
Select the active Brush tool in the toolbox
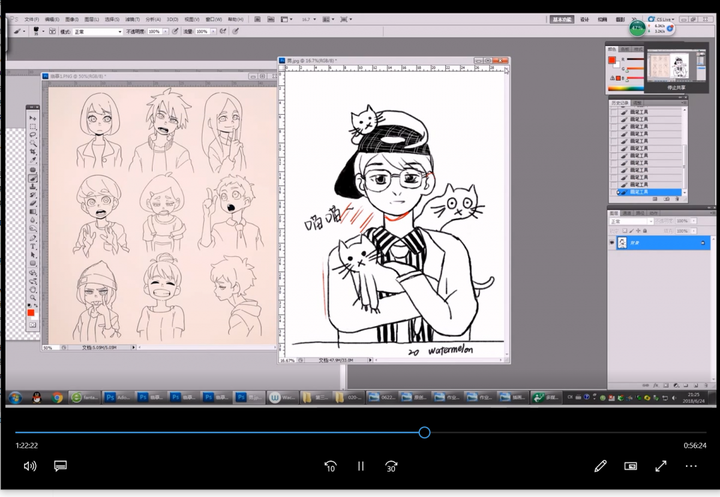click(33, 178)
